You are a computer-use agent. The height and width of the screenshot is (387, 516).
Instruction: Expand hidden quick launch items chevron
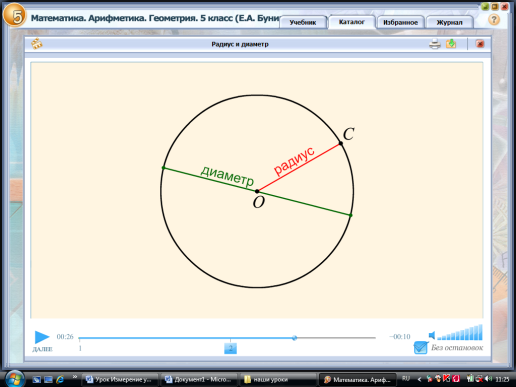pos(74,377)
